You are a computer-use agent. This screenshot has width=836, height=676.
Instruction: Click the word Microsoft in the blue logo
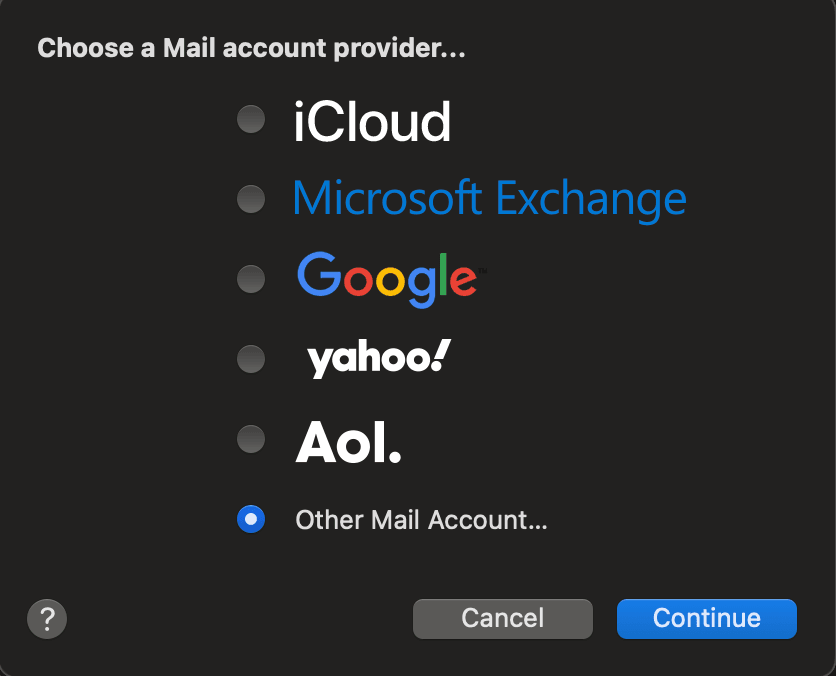tap(388, 198)
